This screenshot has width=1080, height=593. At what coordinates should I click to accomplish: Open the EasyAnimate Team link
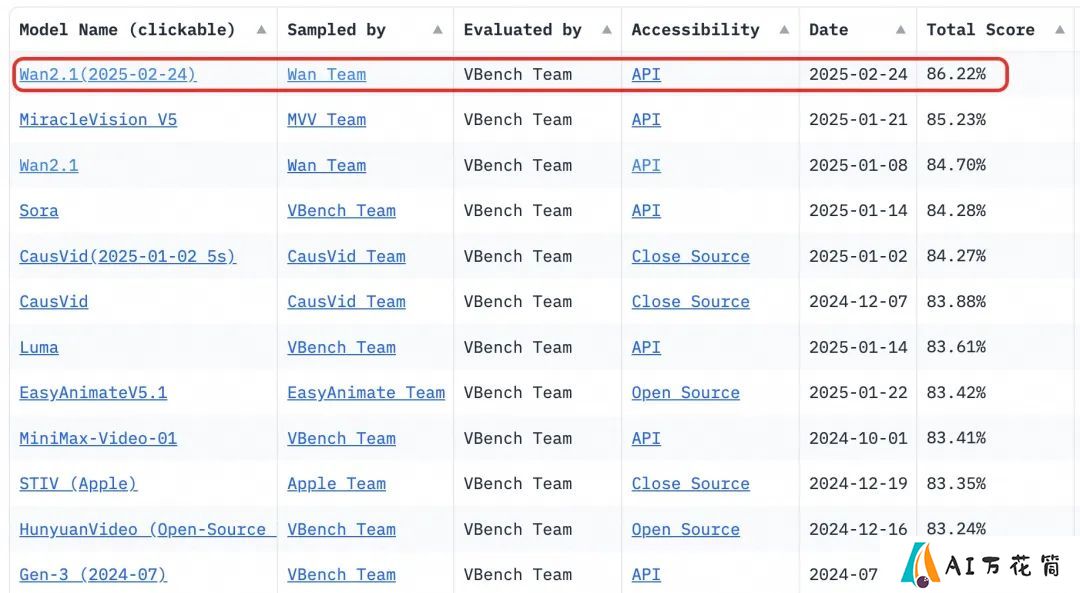pos(366,393)
